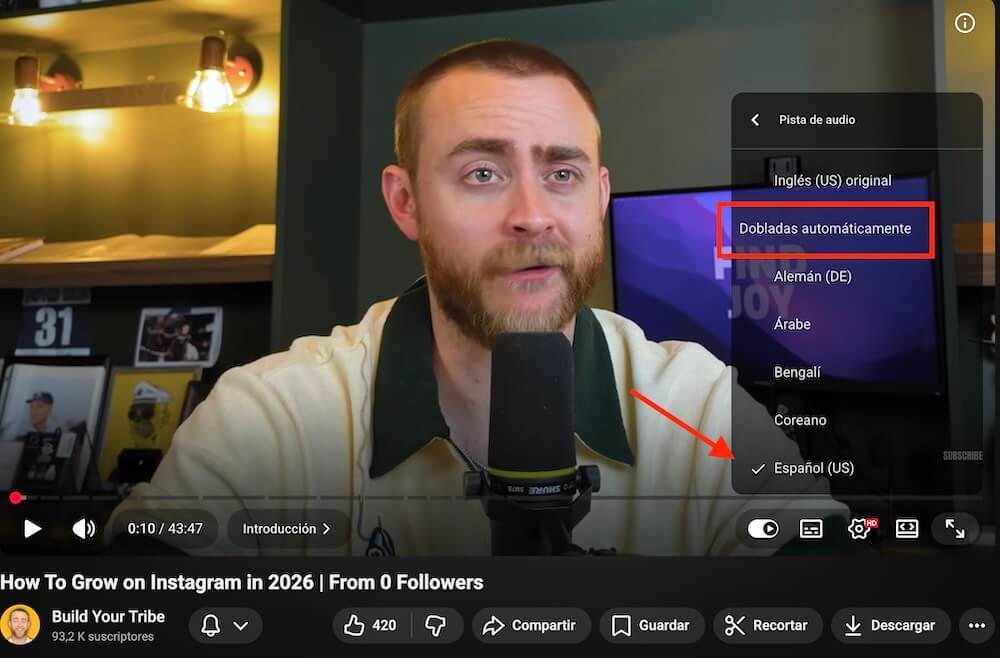Viewport: 1000px width, 658px height.
Task: Choose Inglés (US) original audio track
Action: pyautogui.click(x=832, y=181)
